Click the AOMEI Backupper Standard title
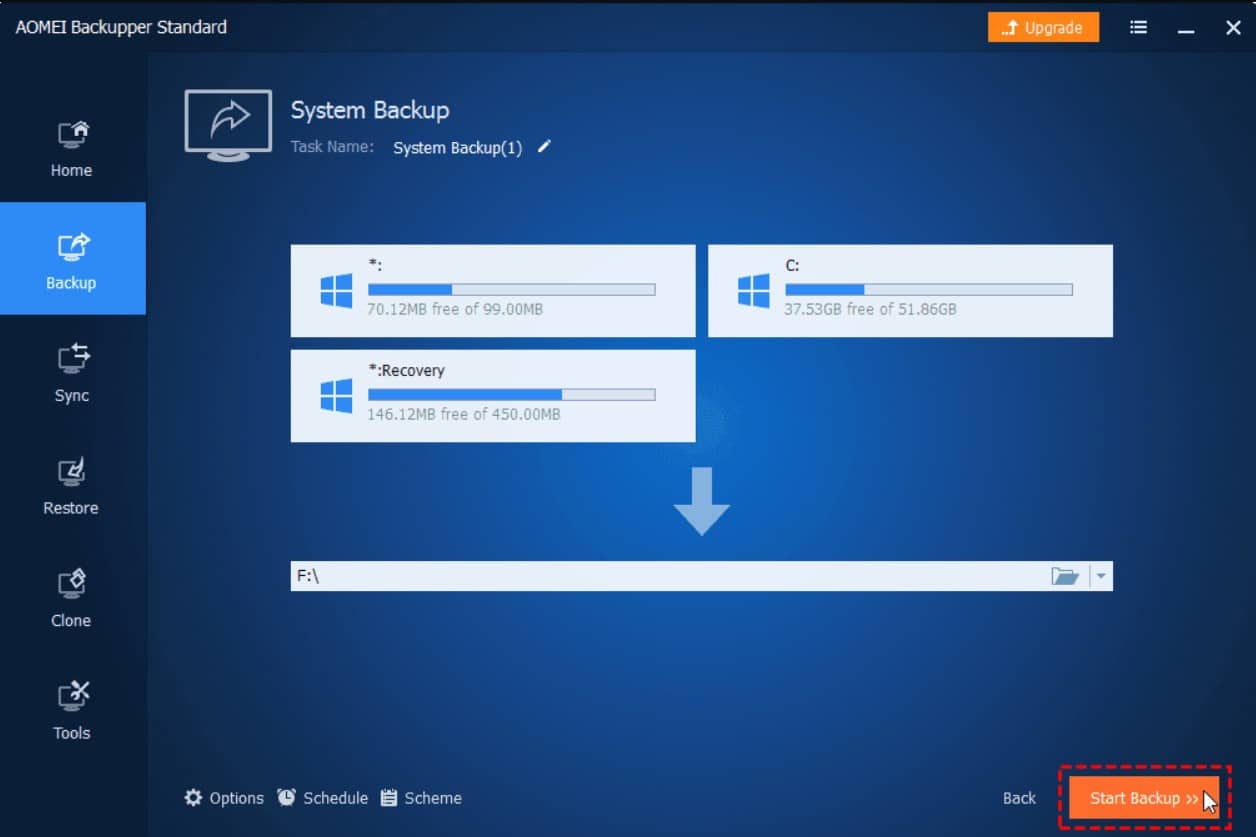Screen dimensions: 1256x837 [121, 27]
